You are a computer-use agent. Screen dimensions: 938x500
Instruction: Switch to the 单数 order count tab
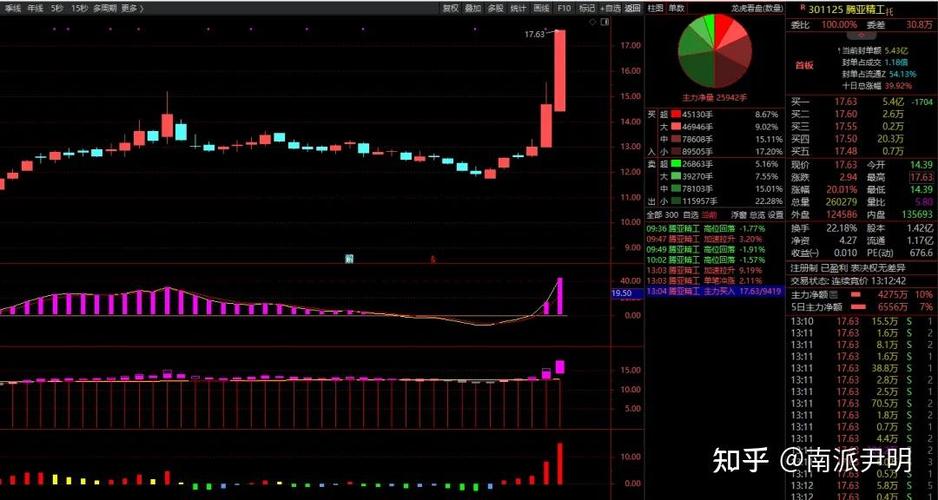tap(677, 8)
